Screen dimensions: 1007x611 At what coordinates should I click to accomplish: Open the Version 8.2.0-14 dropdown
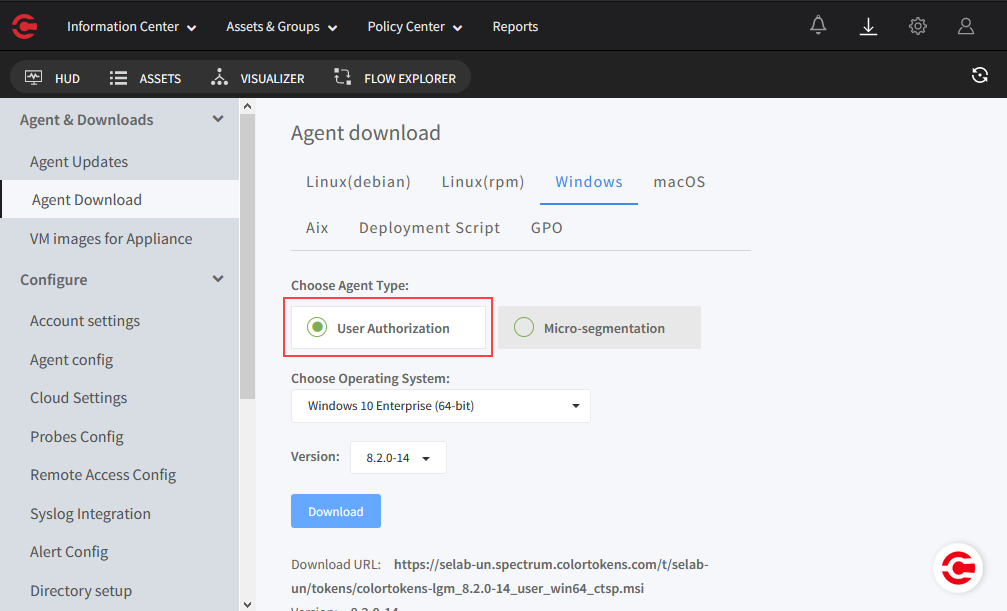[x=398, y=457]
